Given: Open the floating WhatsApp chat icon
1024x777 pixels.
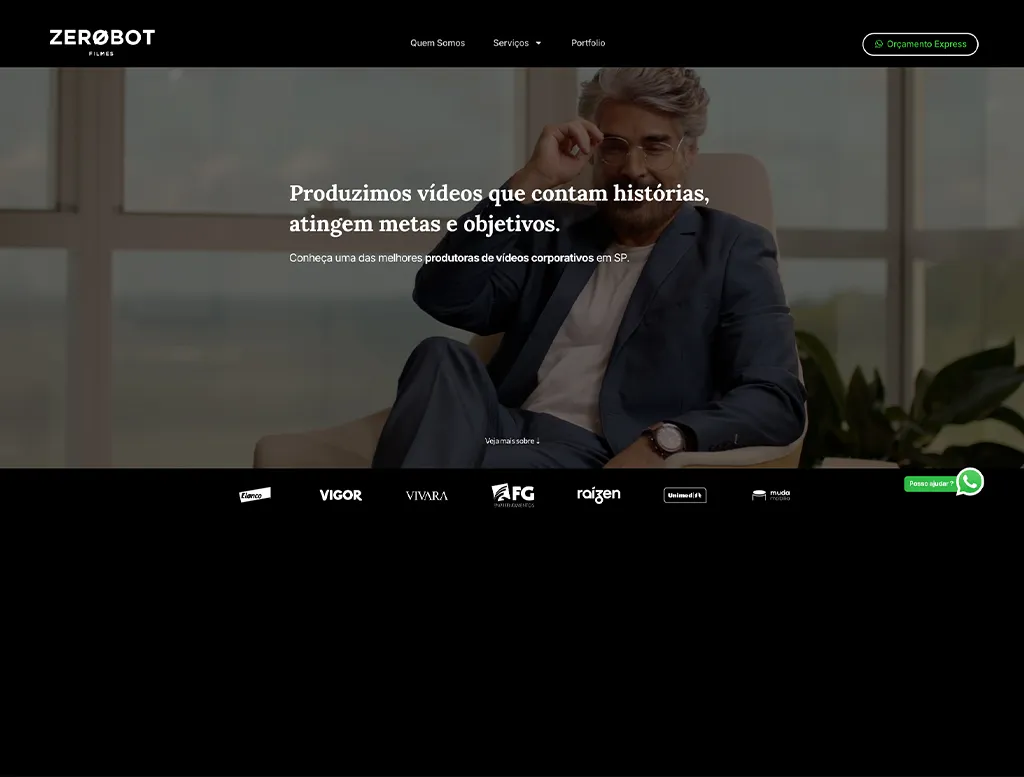Looking at the screenshot, I should click(969, 482).
